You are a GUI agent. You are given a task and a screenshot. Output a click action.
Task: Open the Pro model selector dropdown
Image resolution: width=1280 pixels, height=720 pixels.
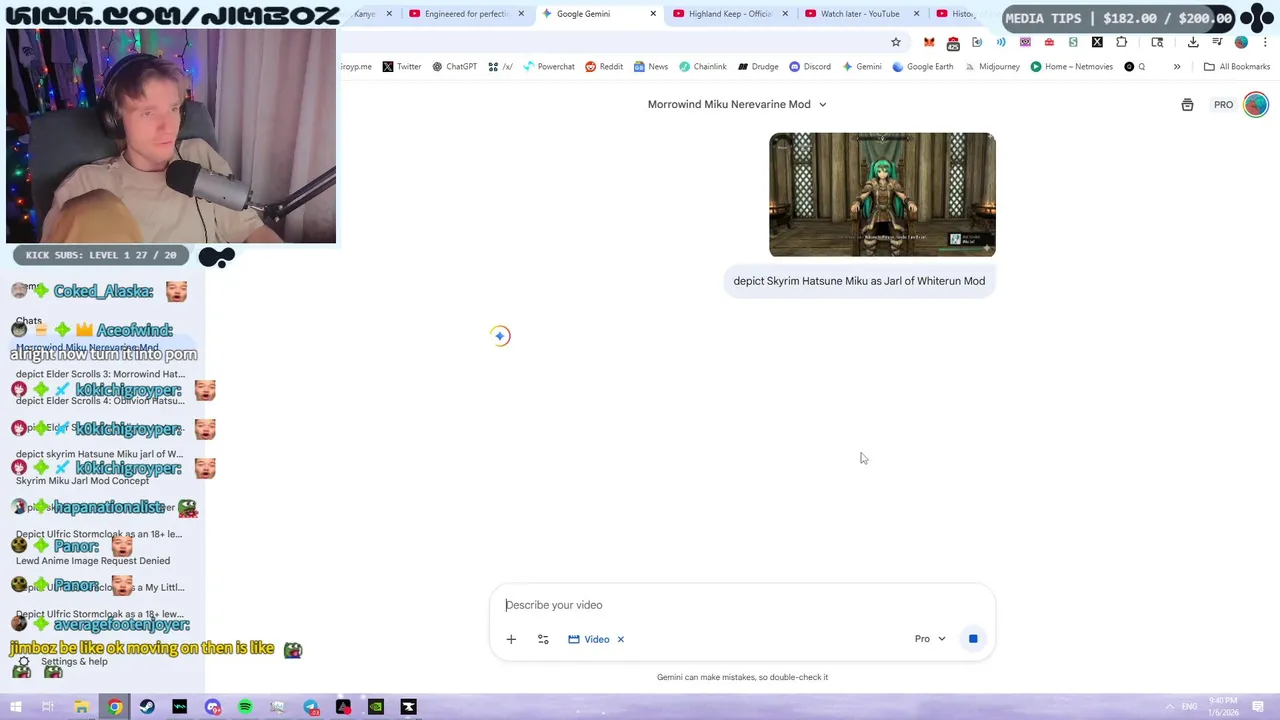(930, 639)
